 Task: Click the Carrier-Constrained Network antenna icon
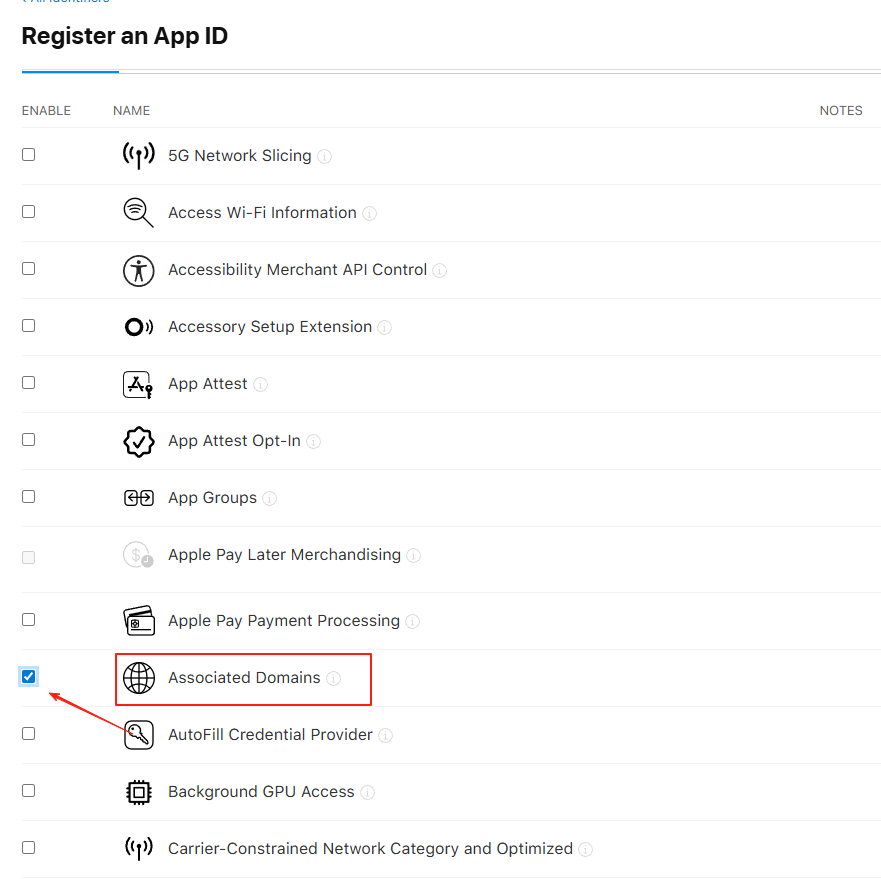(139, 848)
